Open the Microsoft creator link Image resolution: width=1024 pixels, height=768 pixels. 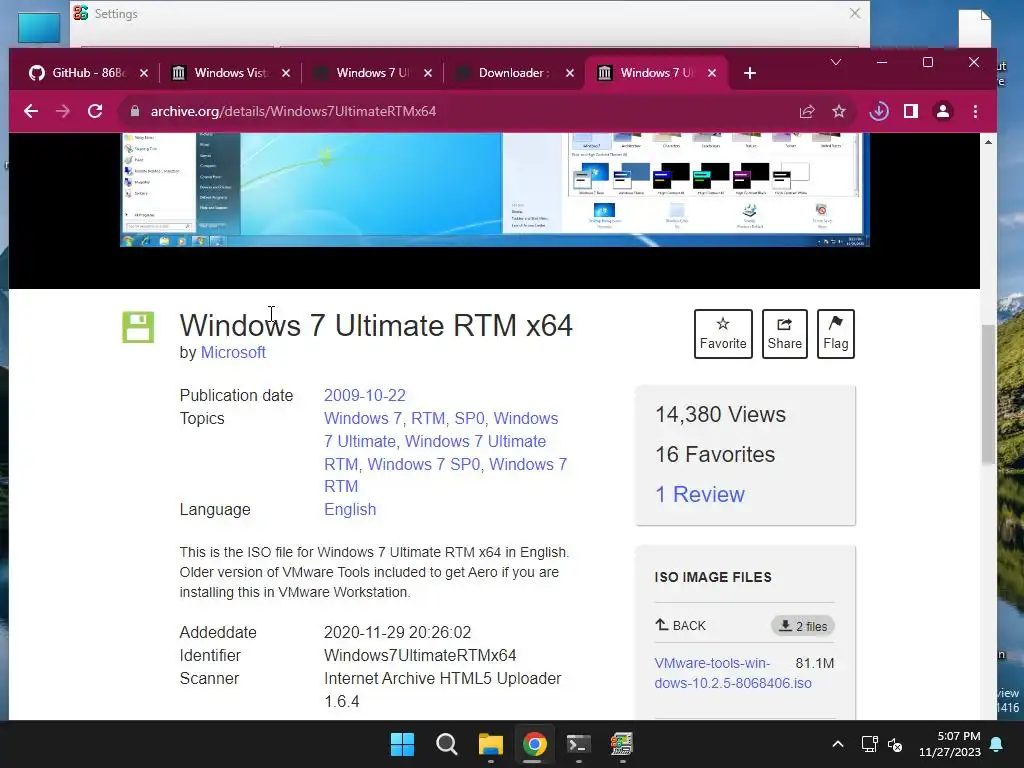click(x=233, y=353)
